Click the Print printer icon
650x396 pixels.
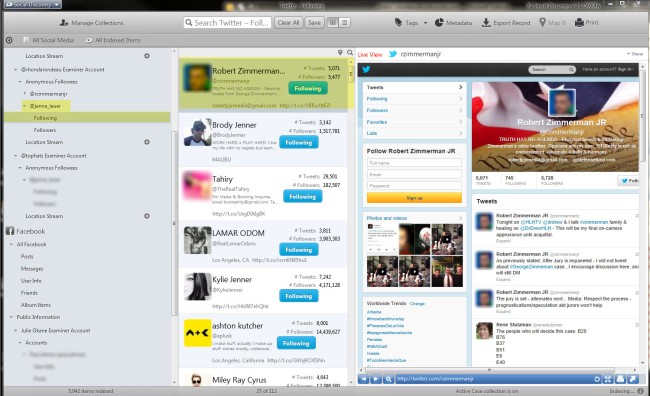click(579, 23)
